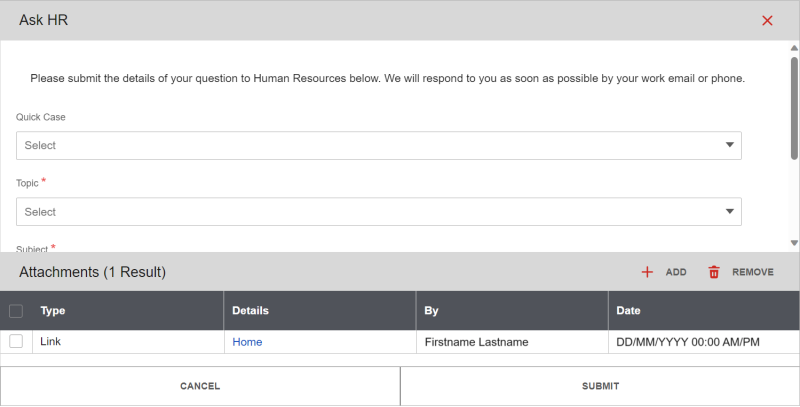The width and height of the screenshot is (800, 407).
Task: Click the REMOVE attachment label
Action: click(753, 272)
